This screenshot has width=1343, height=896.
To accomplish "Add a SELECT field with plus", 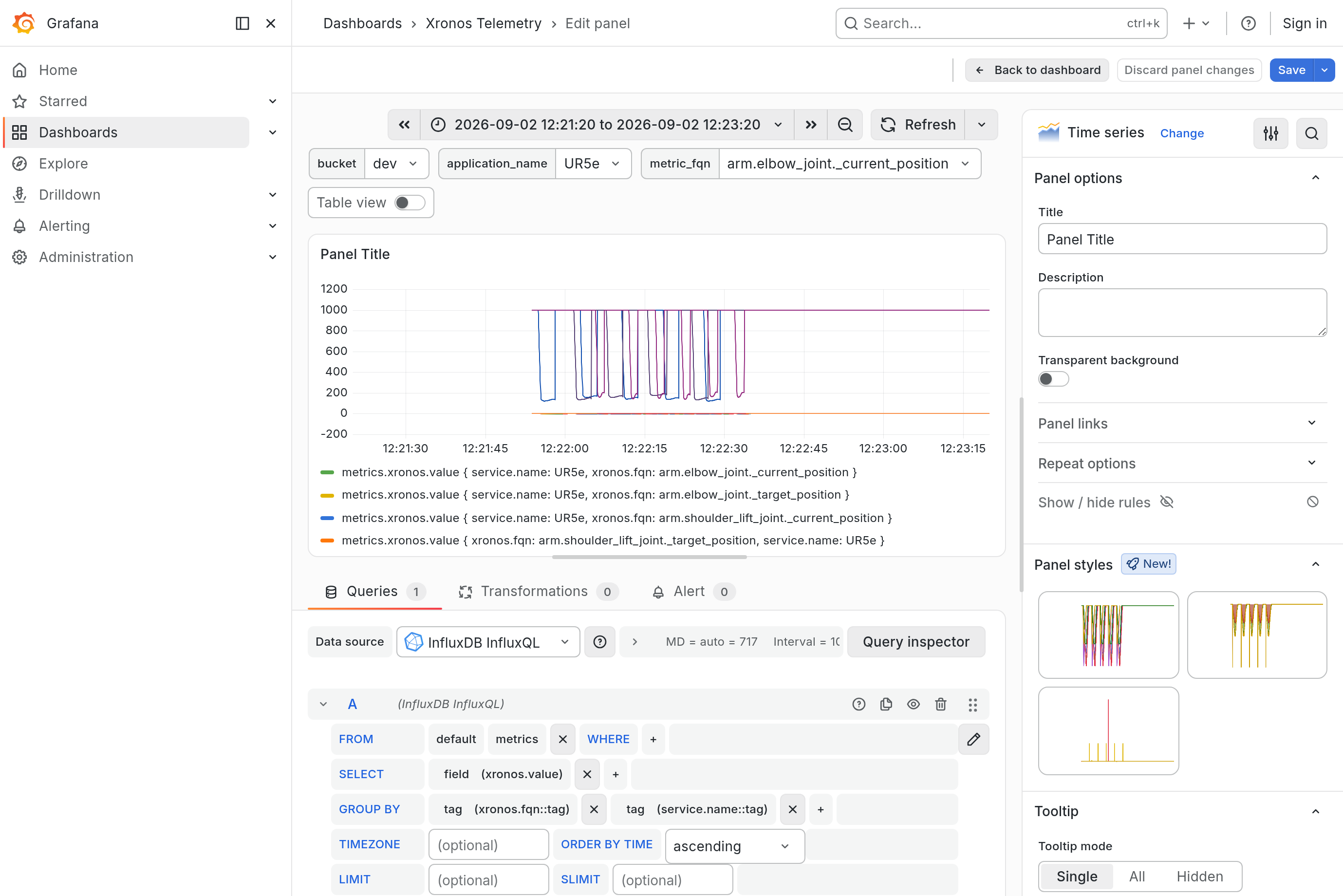I will point(615,774).
